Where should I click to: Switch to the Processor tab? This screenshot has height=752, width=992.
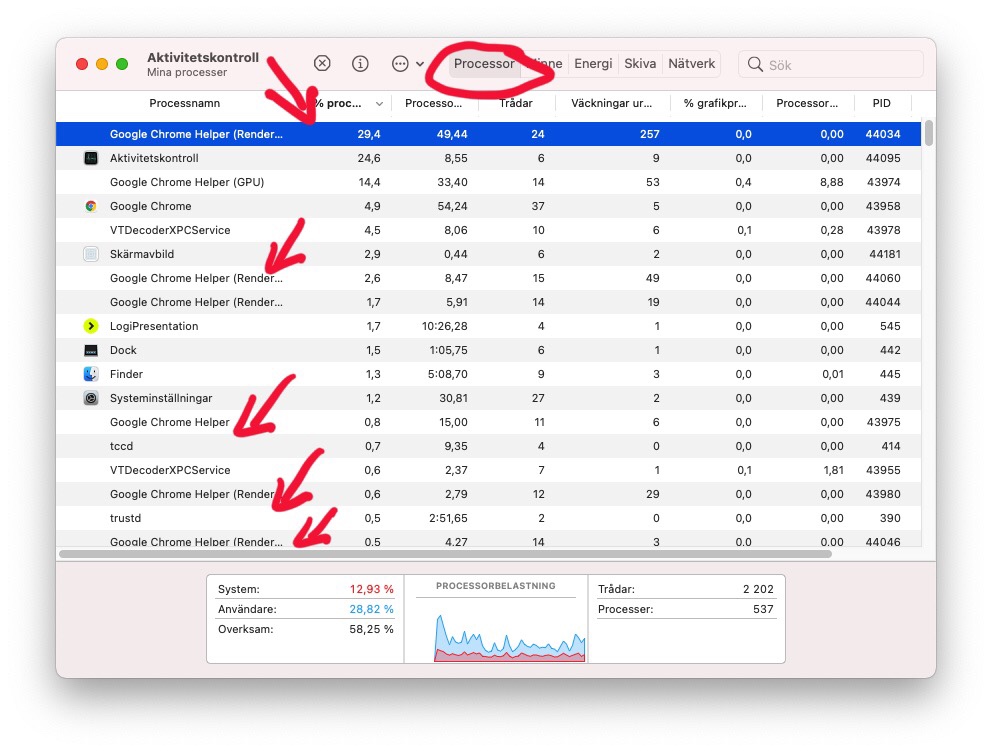pos(484,63)
